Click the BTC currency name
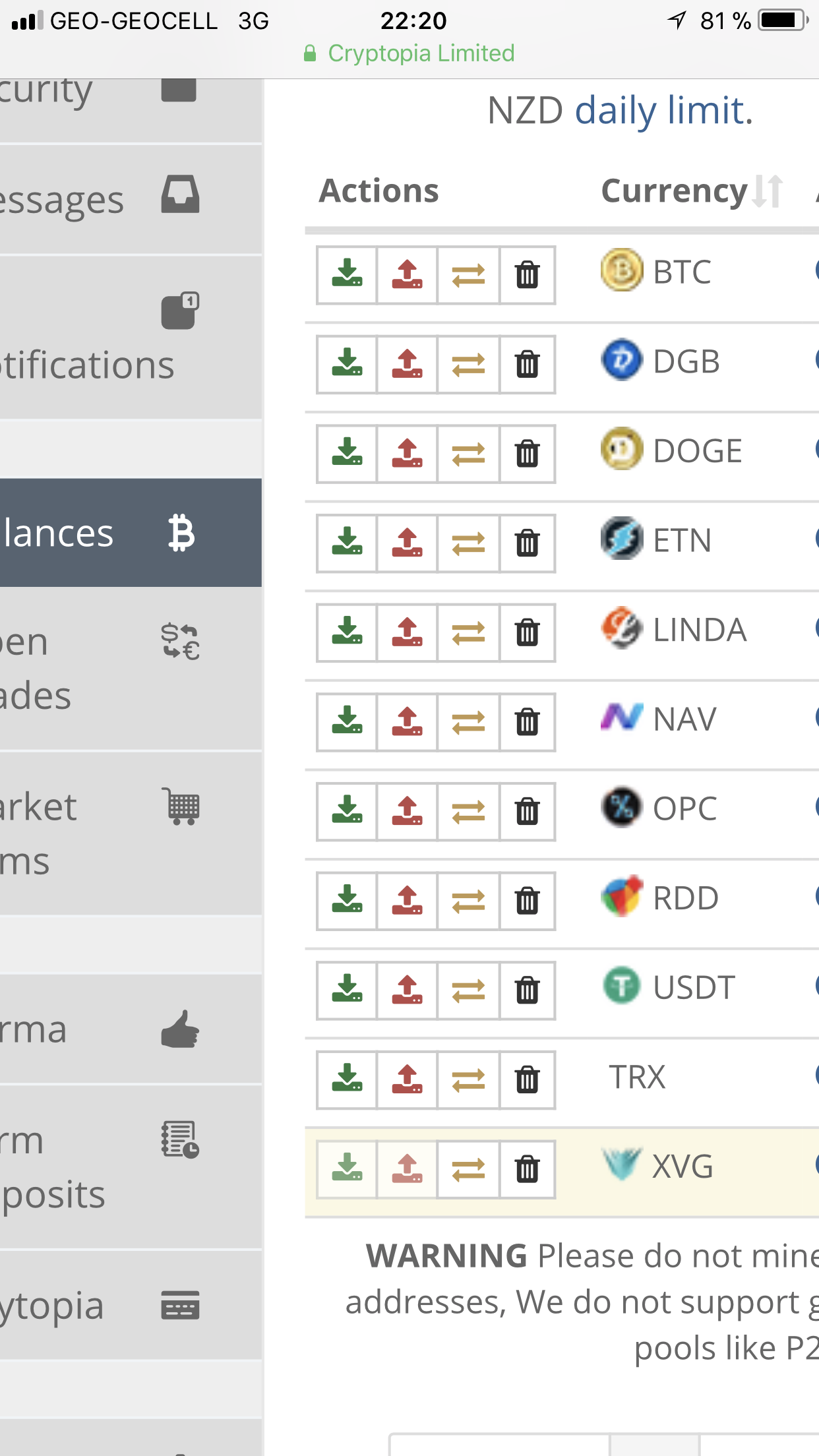This screenshot has height=1456, width=819. [x=682, y=272]
